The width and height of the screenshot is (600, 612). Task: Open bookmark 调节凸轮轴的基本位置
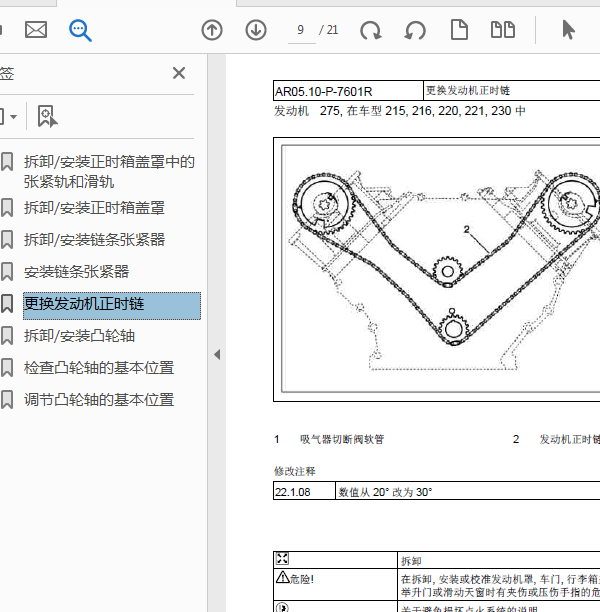click(x=99, y=400)
